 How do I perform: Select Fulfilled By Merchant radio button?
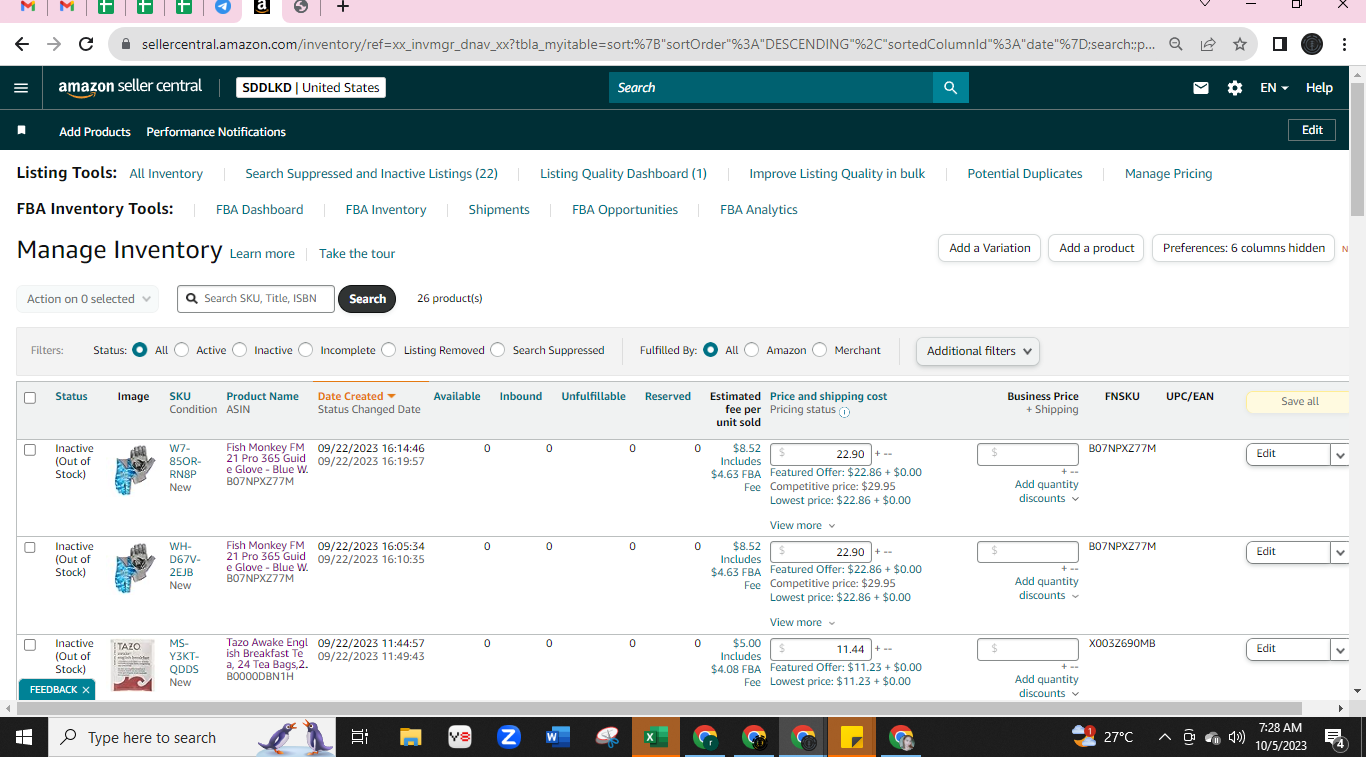point(820,350)
